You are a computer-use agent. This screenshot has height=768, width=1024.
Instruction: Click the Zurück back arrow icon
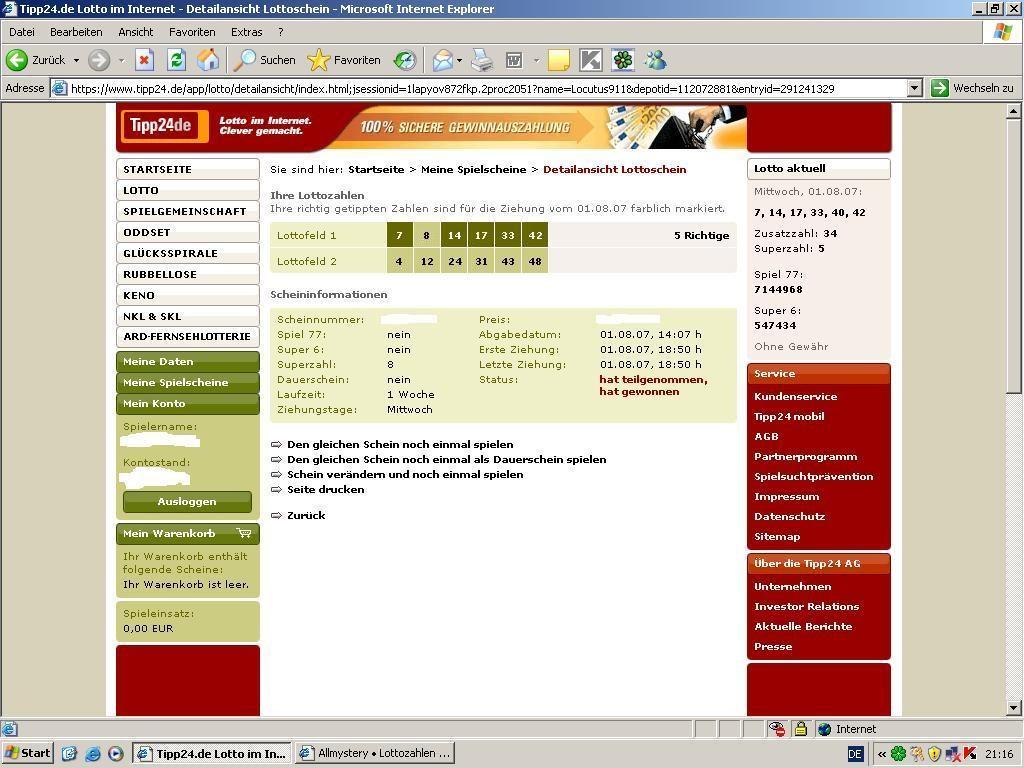pos(16,60)
